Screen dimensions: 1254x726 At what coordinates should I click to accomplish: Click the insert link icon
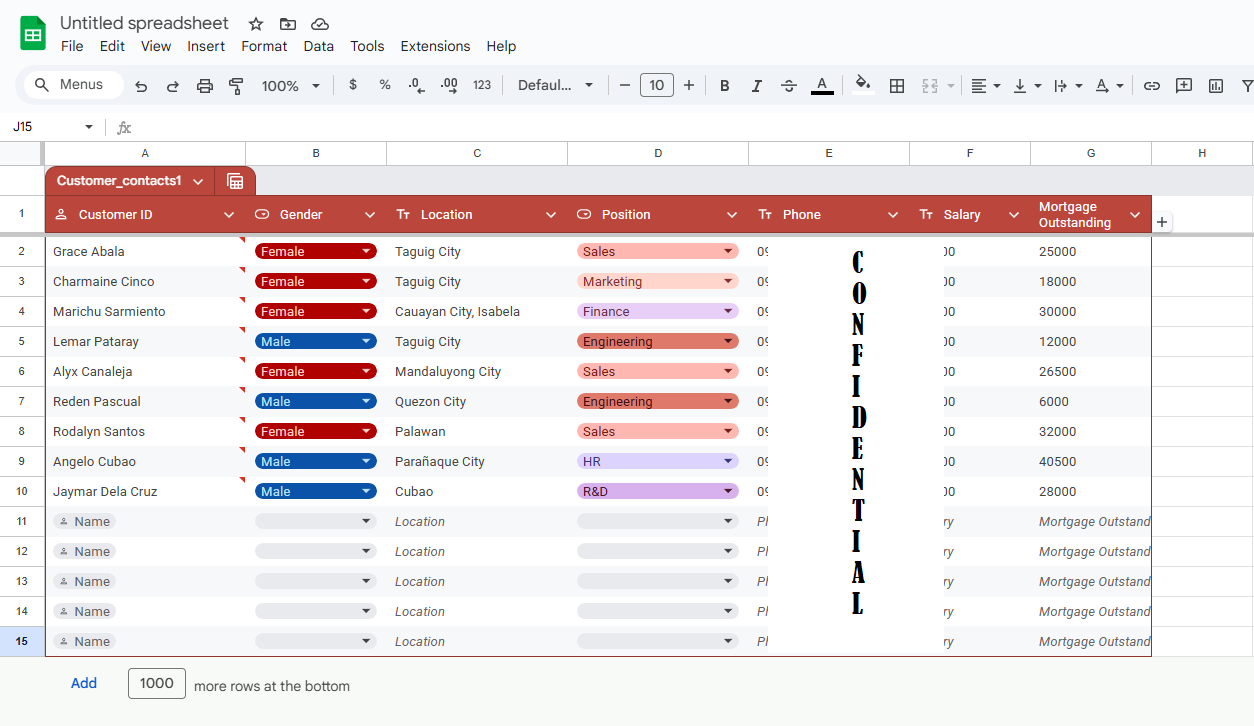pos(1152,86)
